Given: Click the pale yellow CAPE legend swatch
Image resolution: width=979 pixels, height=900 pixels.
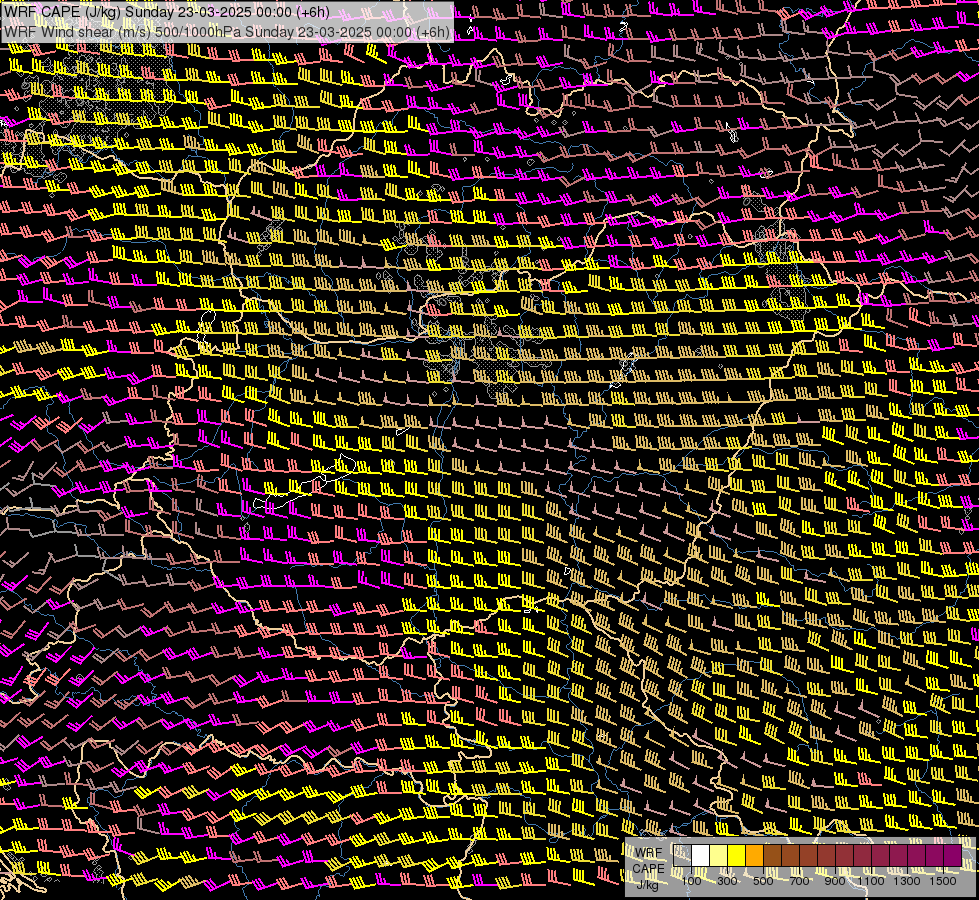Looking at the screenshot, I should click(x=719, y=856).
